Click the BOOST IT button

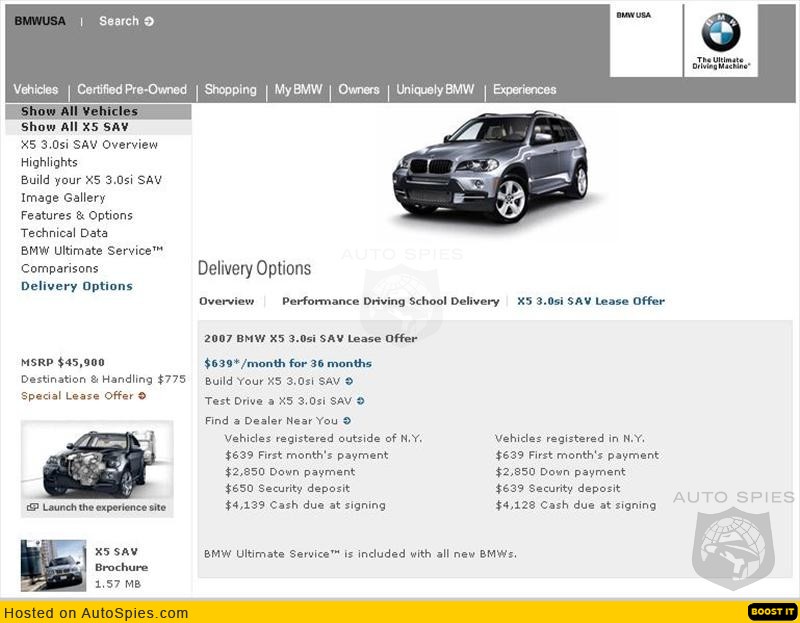(772, 611)
